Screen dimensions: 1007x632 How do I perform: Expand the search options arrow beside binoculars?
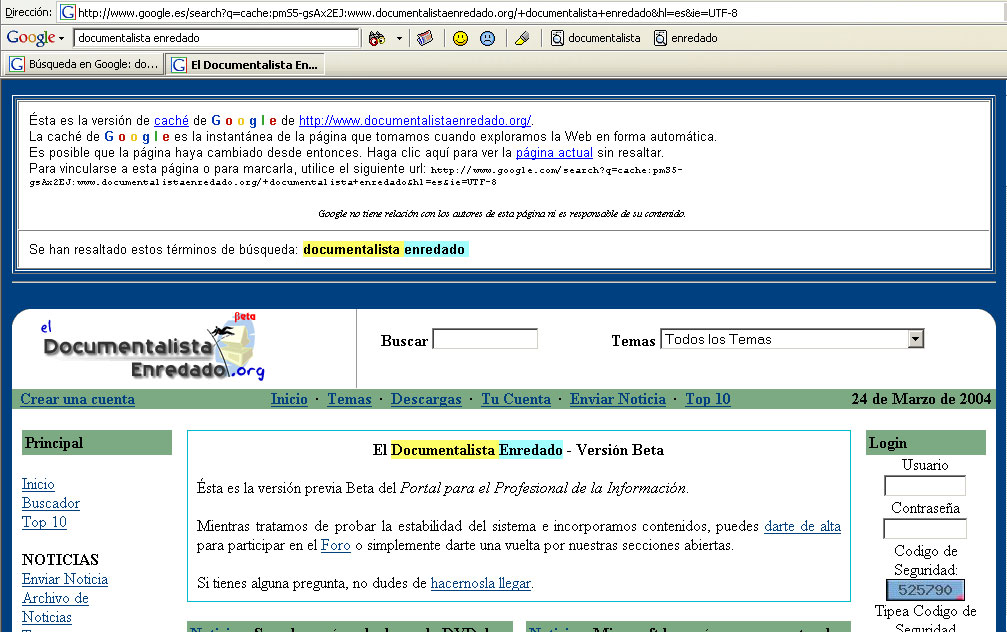coord(399,39)
